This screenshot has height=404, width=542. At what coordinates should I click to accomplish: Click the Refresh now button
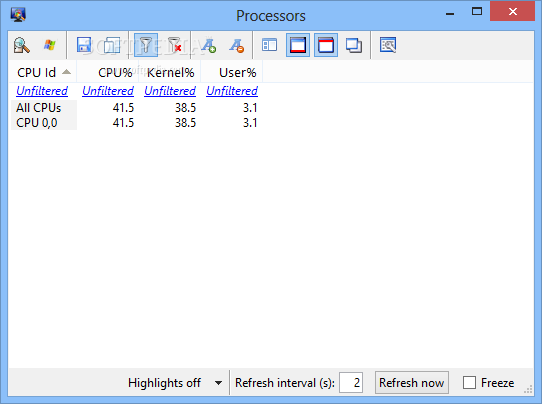pyautogui.click(x=412, y=383)
